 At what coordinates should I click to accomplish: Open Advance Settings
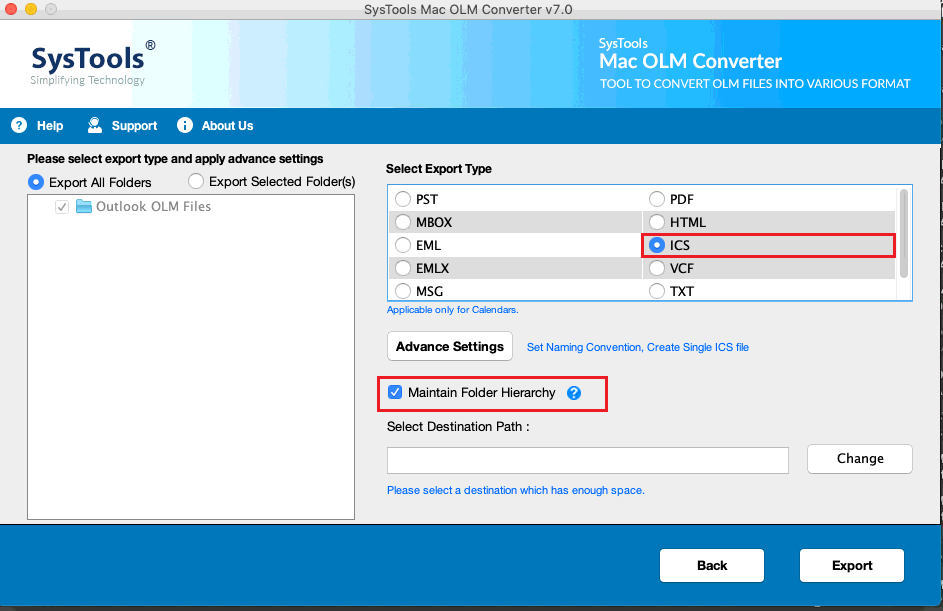(449, 346)
